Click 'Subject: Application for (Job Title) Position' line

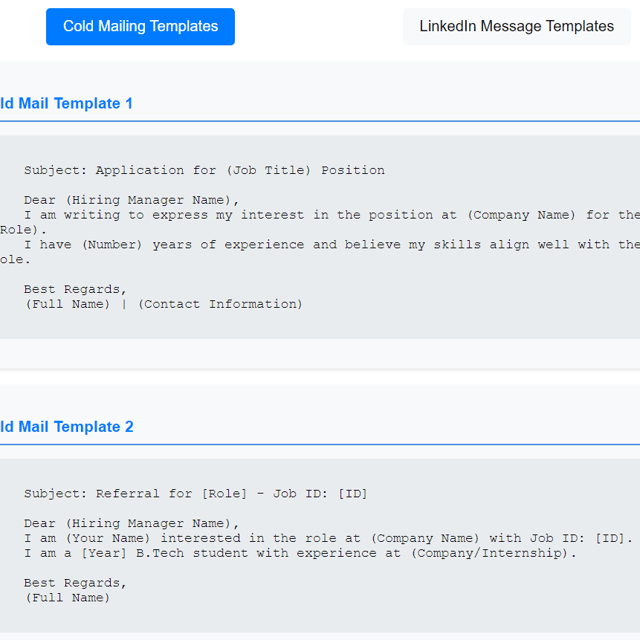[x=204, y=170]
